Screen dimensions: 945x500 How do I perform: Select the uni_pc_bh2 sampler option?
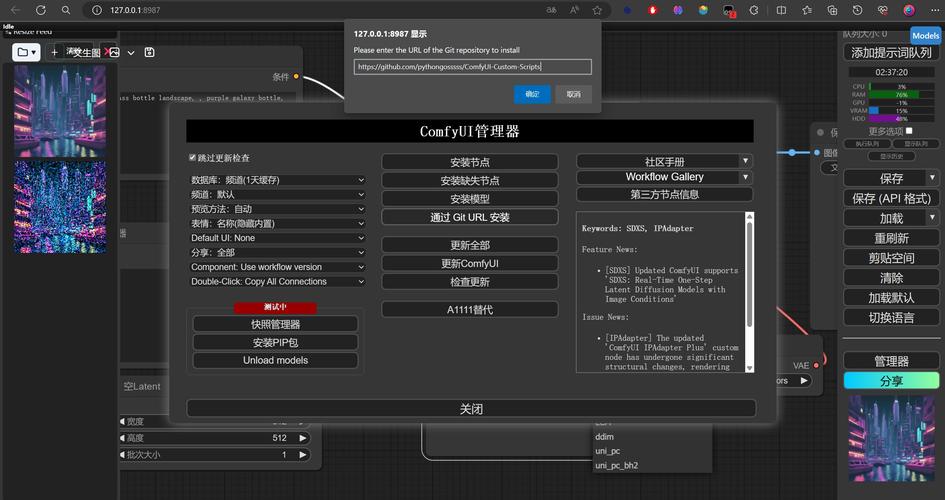(x=617, y=465)
